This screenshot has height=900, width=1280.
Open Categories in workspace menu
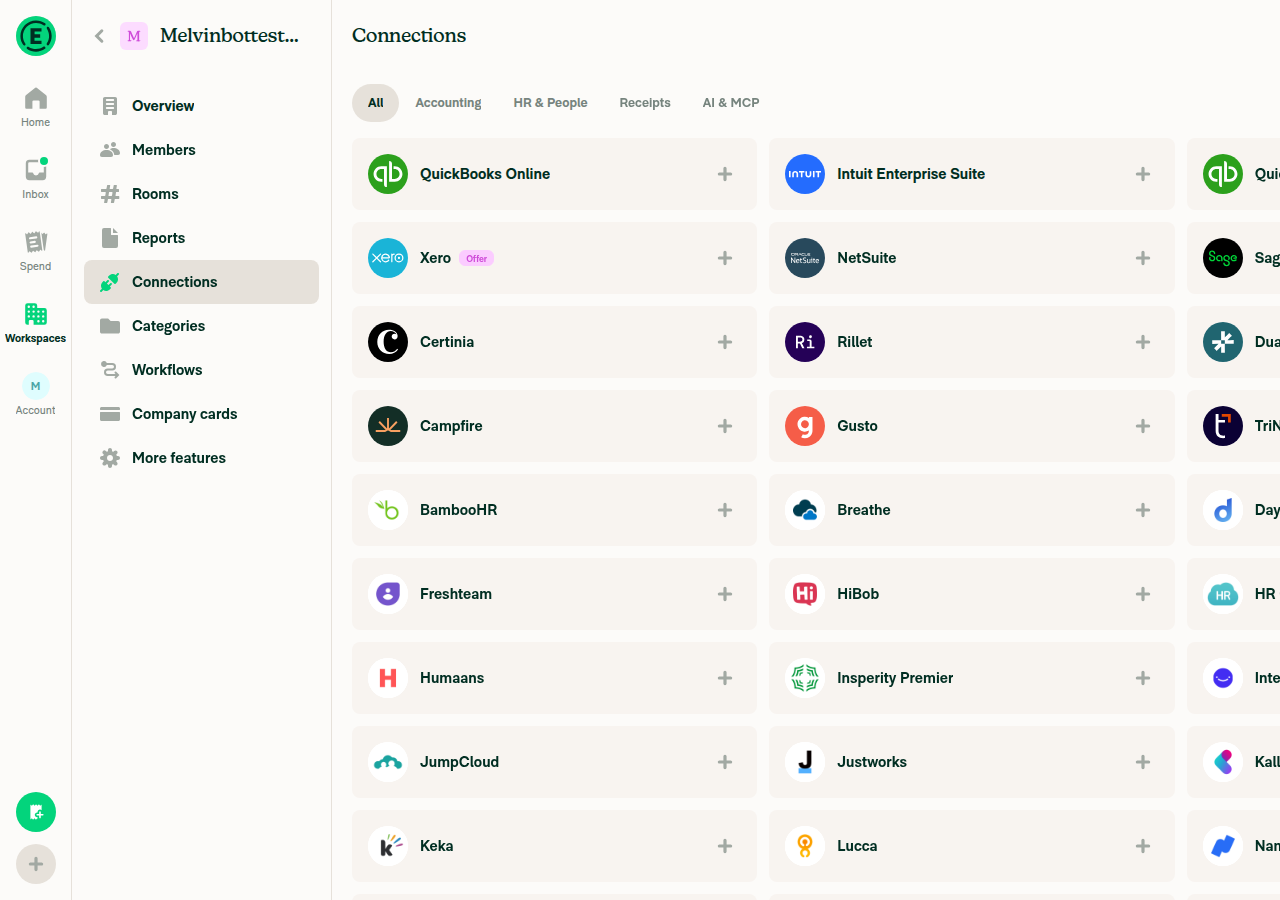(201, 326)
